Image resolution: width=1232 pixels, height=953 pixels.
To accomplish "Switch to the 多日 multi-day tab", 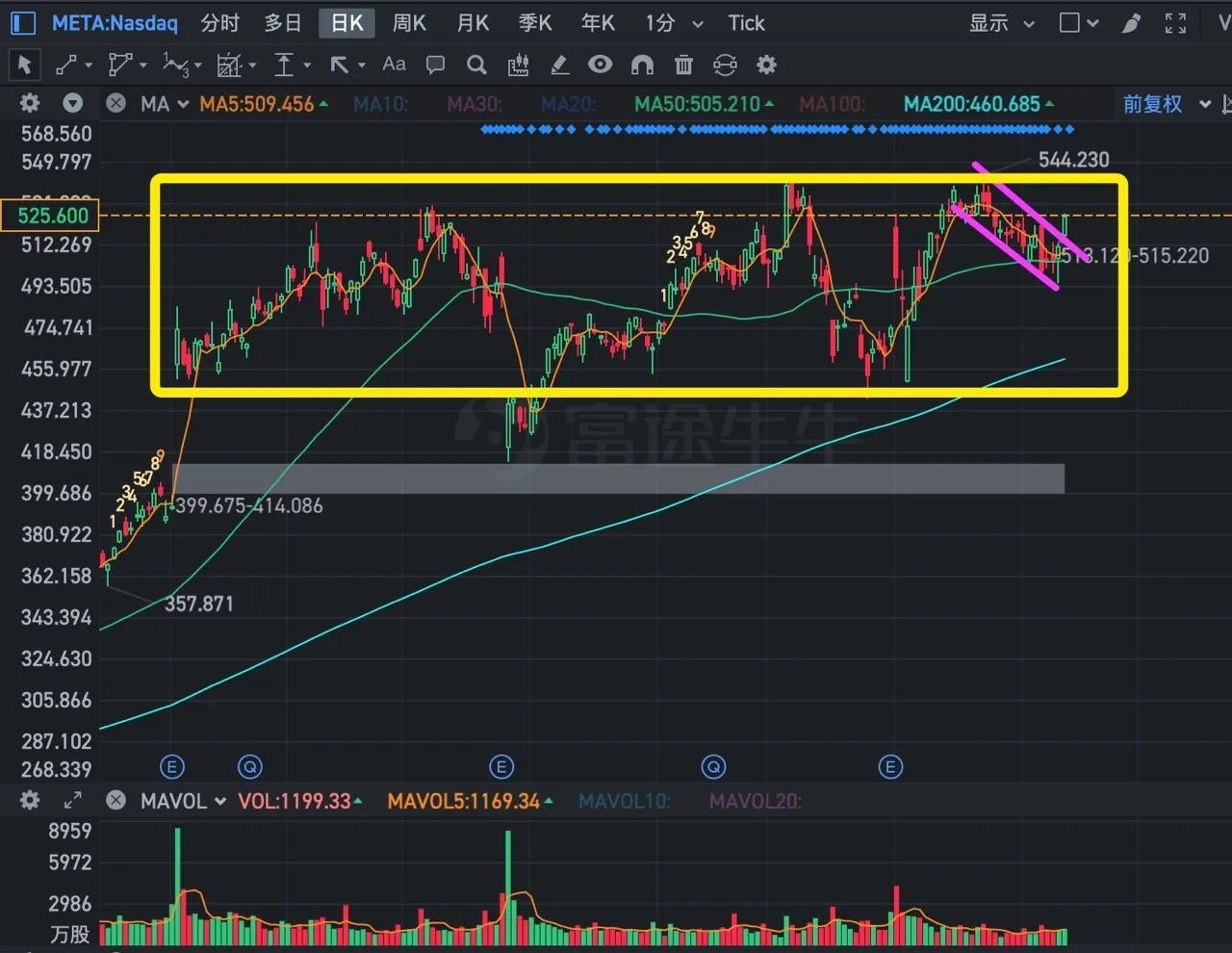I will [283, 22].
